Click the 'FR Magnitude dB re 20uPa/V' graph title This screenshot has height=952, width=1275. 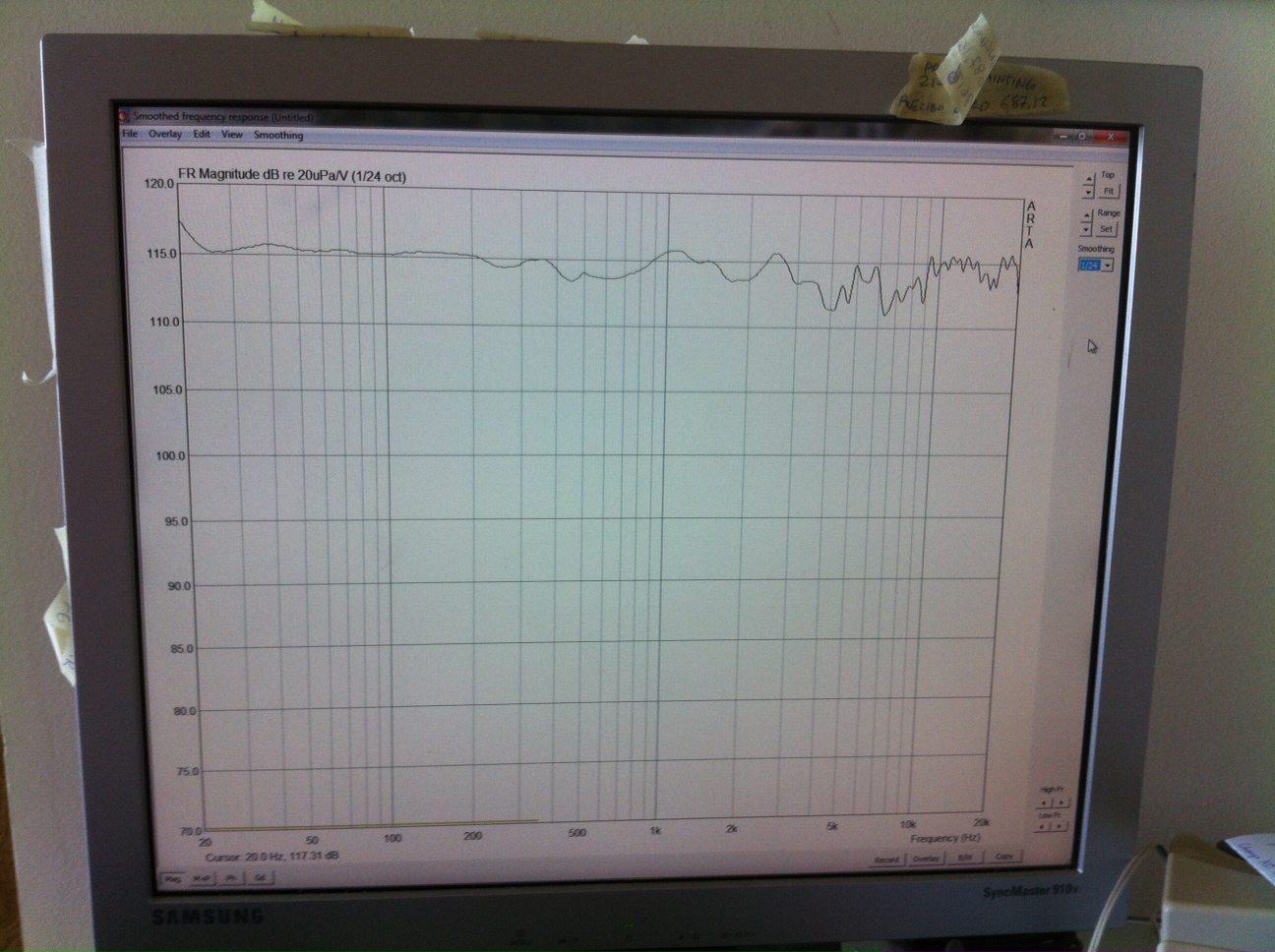point(263,177)
